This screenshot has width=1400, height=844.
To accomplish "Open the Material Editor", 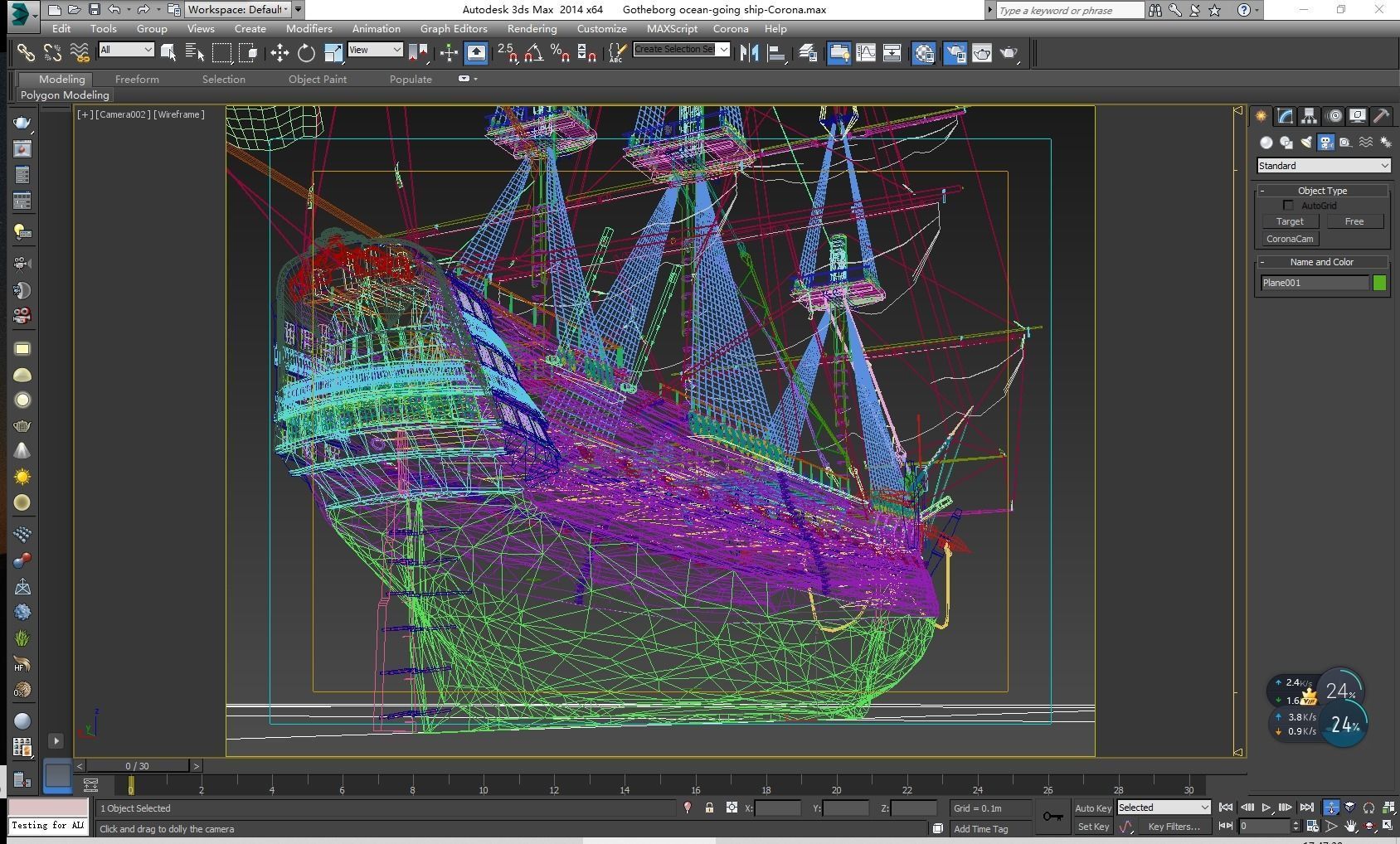I will [924, 53].
